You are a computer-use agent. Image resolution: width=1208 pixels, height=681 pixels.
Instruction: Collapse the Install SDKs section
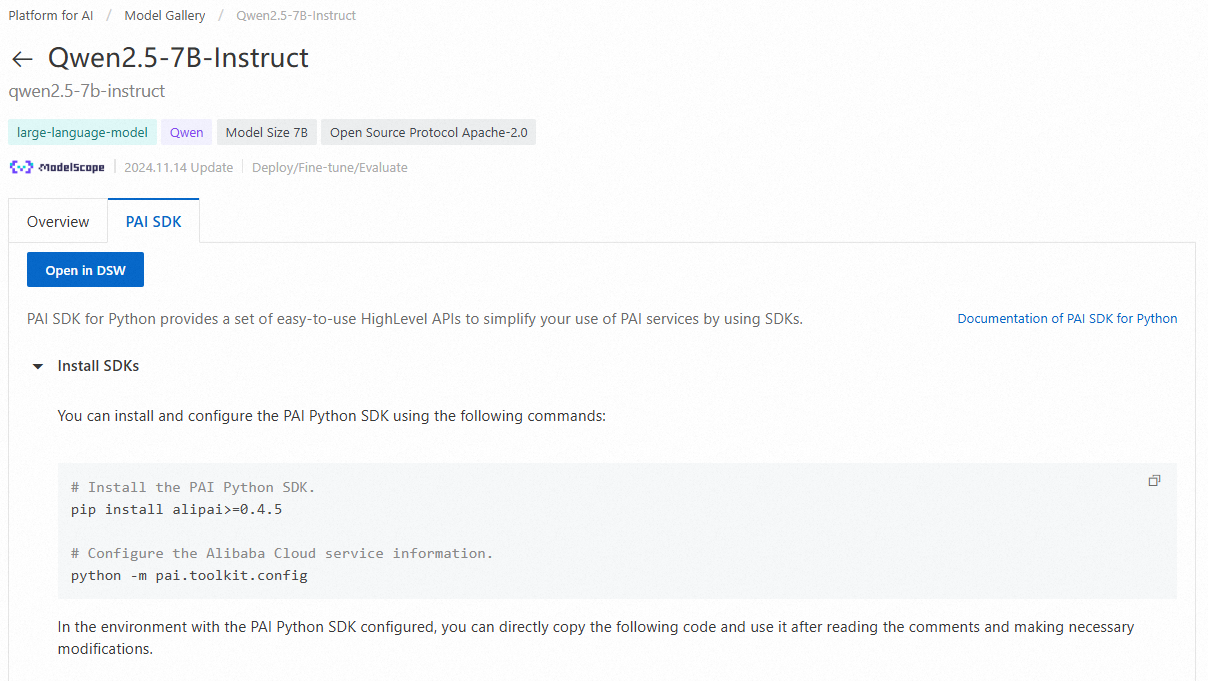(x=38, y=366)
